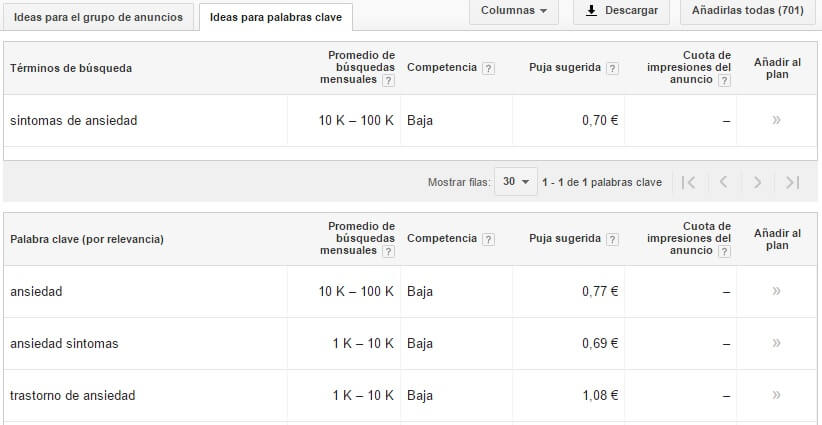Viewport: 822px width, 425px height.
Task: Click help icon beside lower Competencia header
Action: click(x=488, y=239)
